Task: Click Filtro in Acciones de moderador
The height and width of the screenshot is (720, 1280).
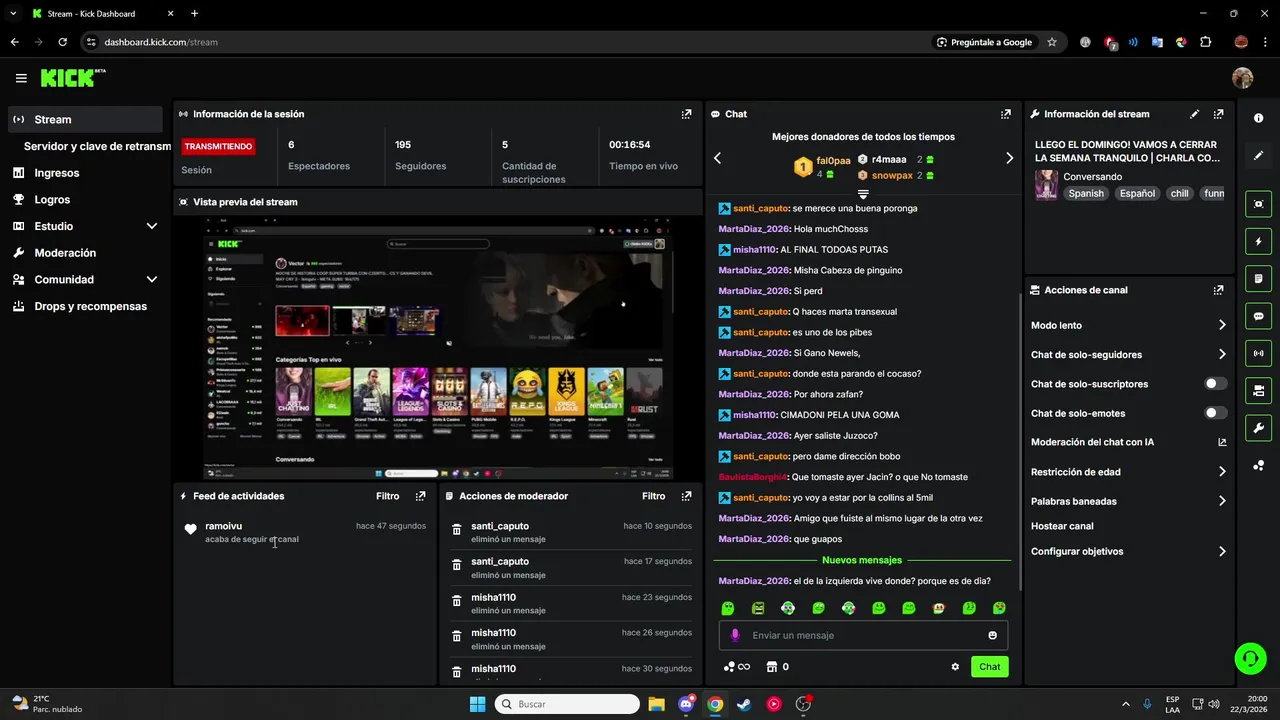Action: pos(653,496)
